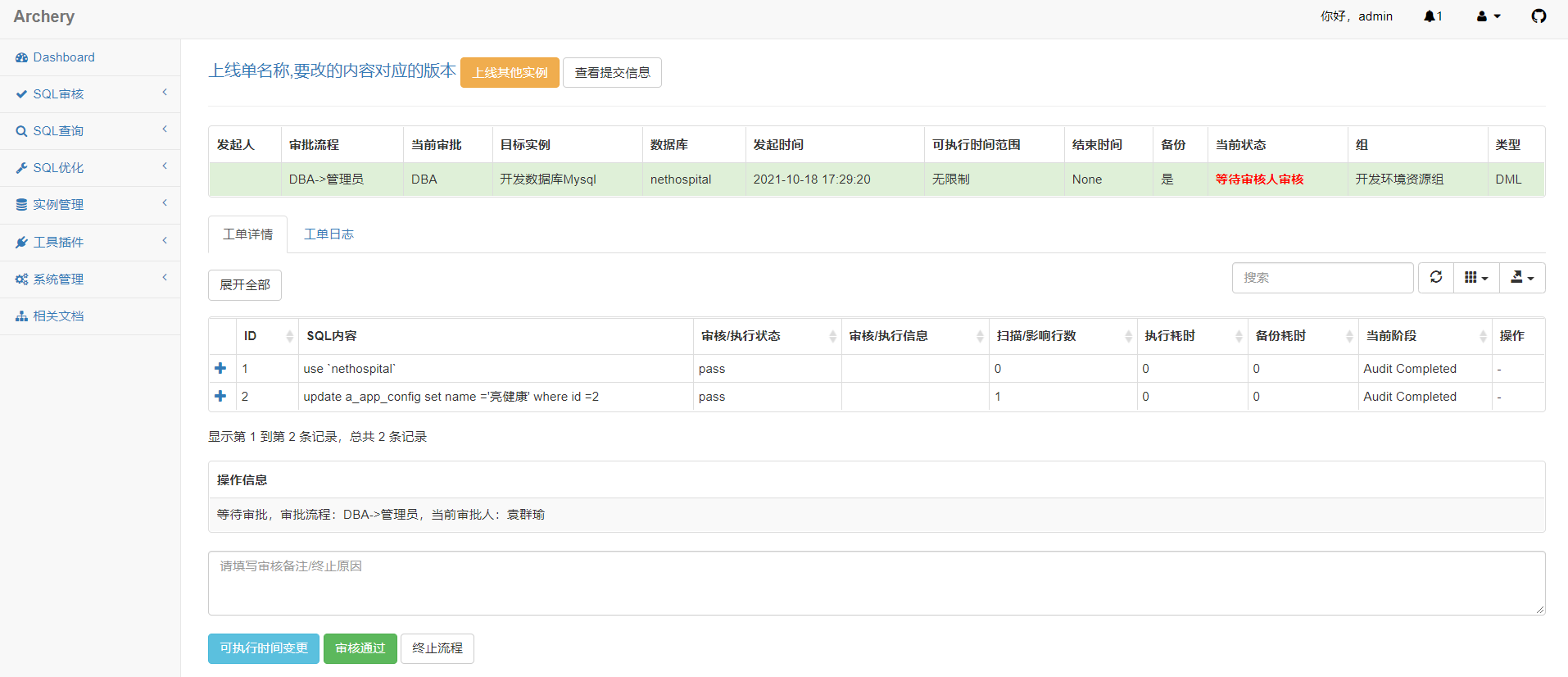Expand row 1 with the plus icon
This screenshot has height=677, width=1568.
[220, 369]
